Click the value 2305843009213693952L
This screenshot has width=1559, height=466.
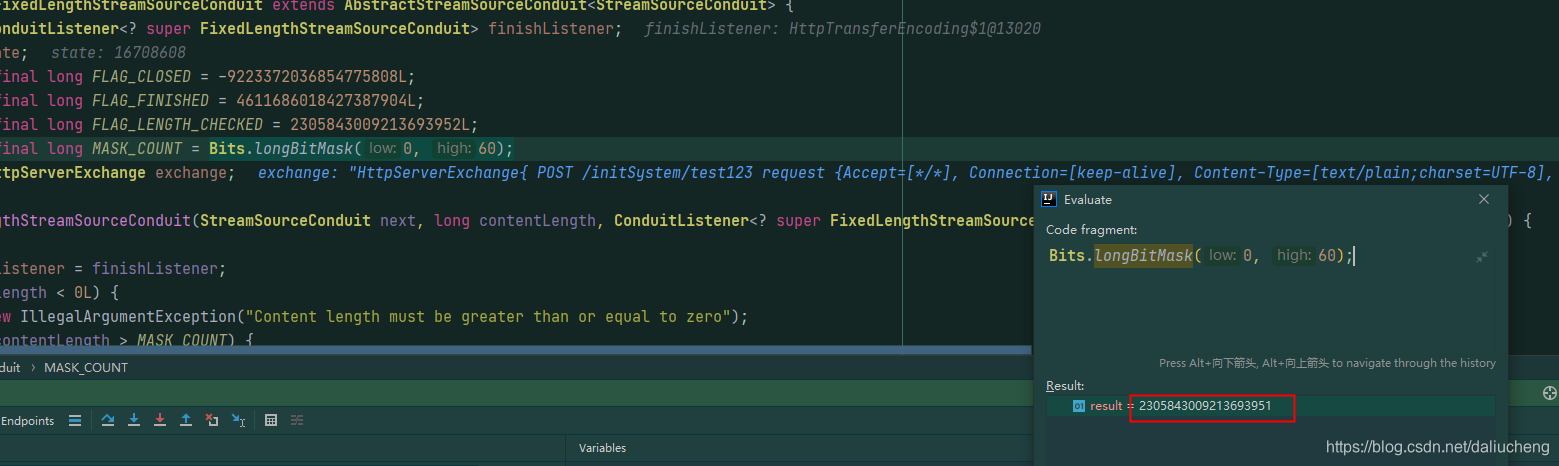pyautogui.click(x=384, y=125)
